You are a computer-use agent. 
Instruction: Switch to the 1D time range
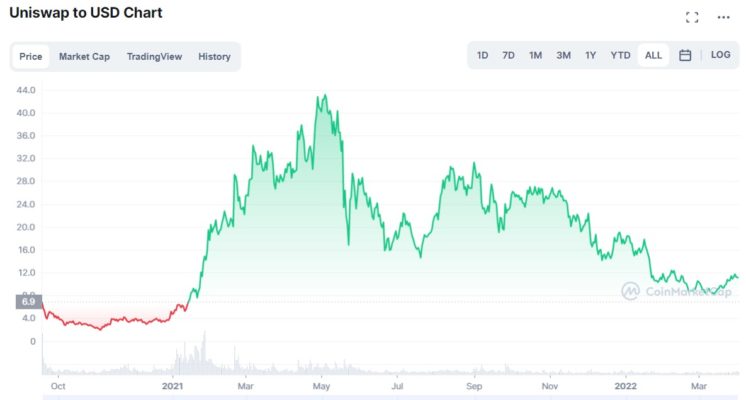click(x=483, y=56)
